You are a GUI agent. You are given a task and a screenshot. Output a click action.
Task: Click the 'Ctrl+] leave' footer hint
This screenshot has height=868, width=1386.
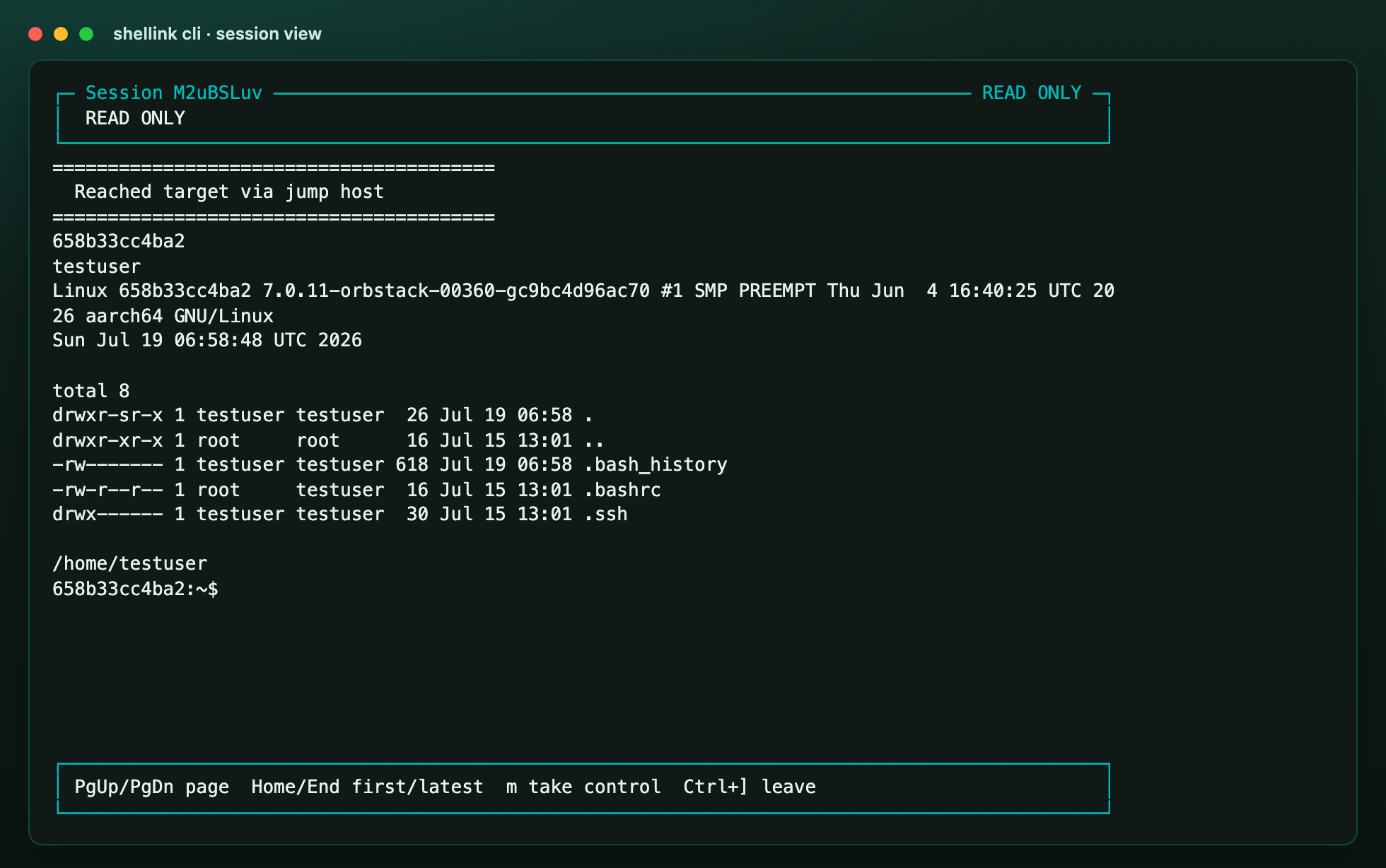[750, 787]
